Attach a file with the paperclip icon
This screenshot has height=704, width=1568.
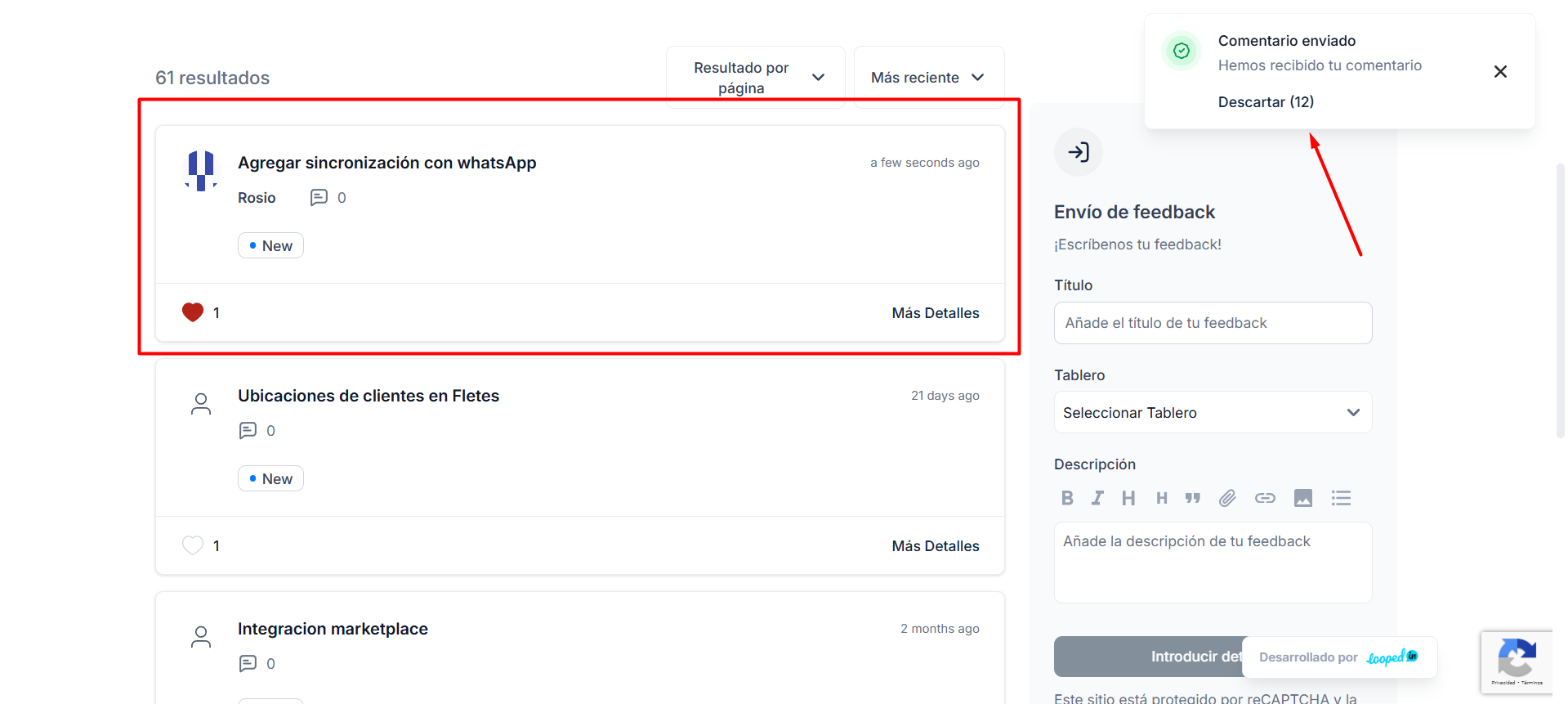point(1227,498)
